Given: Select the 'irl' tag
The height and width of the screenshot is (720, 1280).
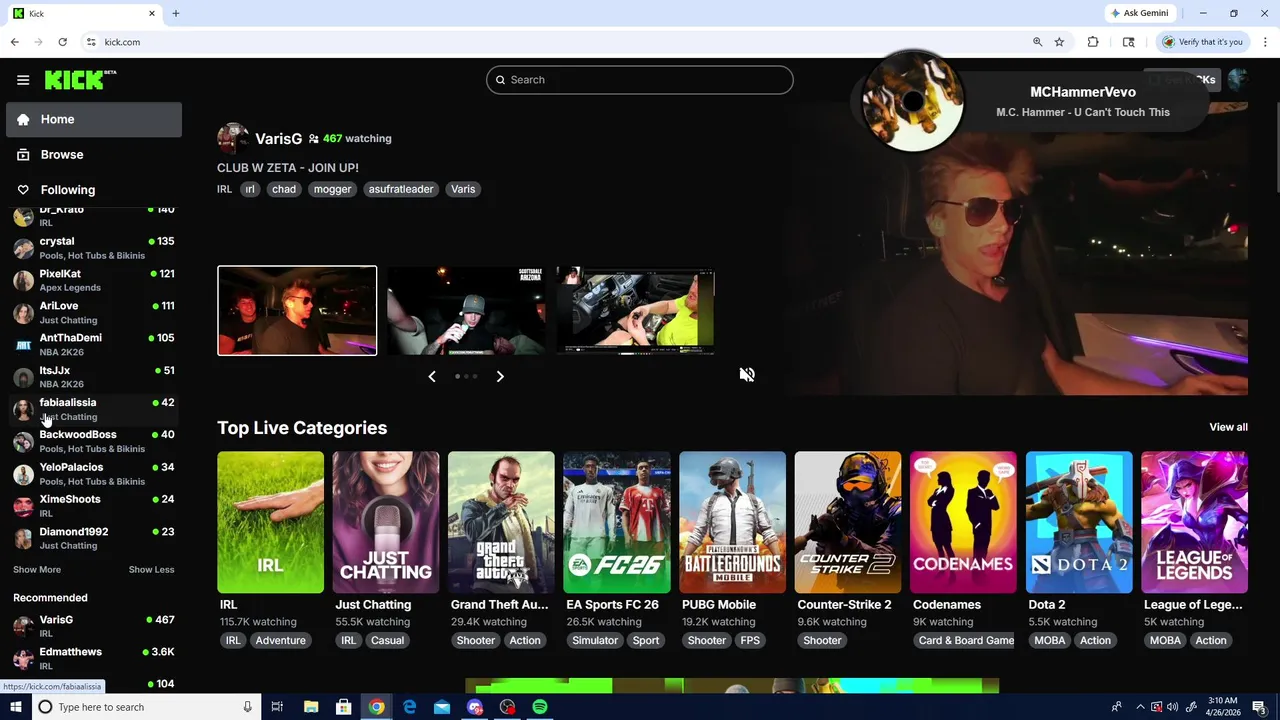Looking at the screenshot, I should tap(250, 189).
